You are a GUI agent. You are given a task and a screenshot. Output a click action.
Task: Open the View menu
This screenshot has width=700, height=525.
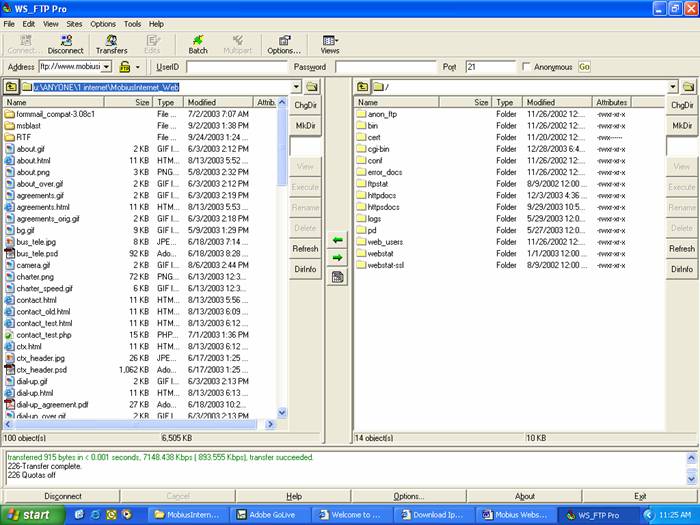[x=50, y=24]
